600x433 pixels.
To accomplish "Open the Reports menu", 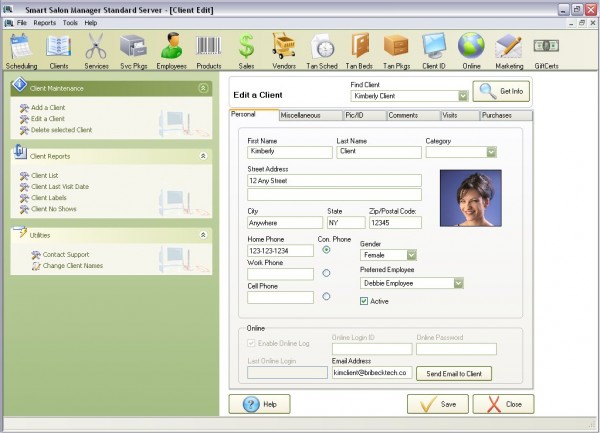I will click(44, 22).
